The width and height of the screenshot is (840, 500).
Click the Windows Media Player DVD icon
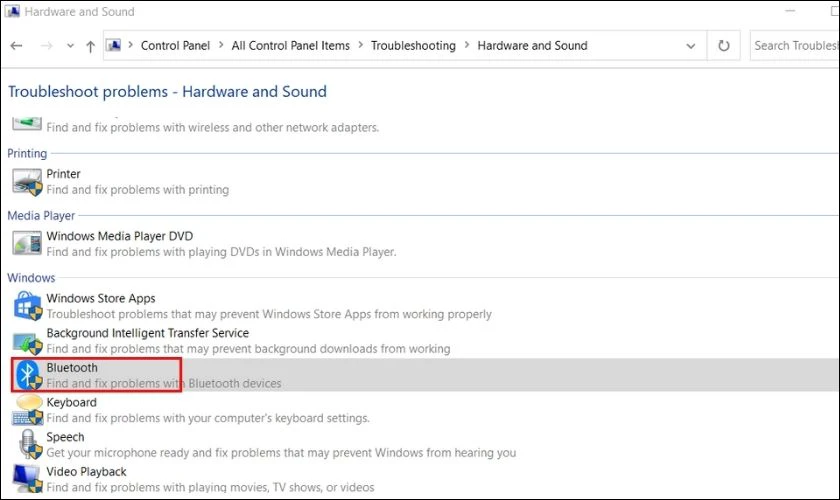click(x=27, y=243)
